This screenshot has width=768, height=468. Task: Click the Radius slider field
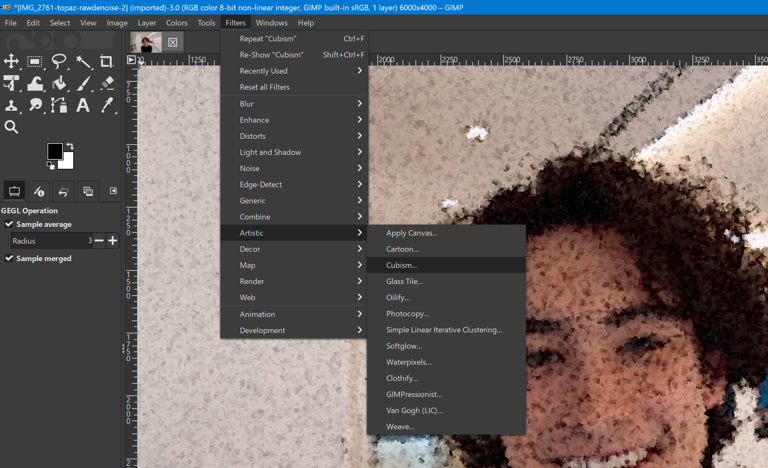tap(51, 241)
